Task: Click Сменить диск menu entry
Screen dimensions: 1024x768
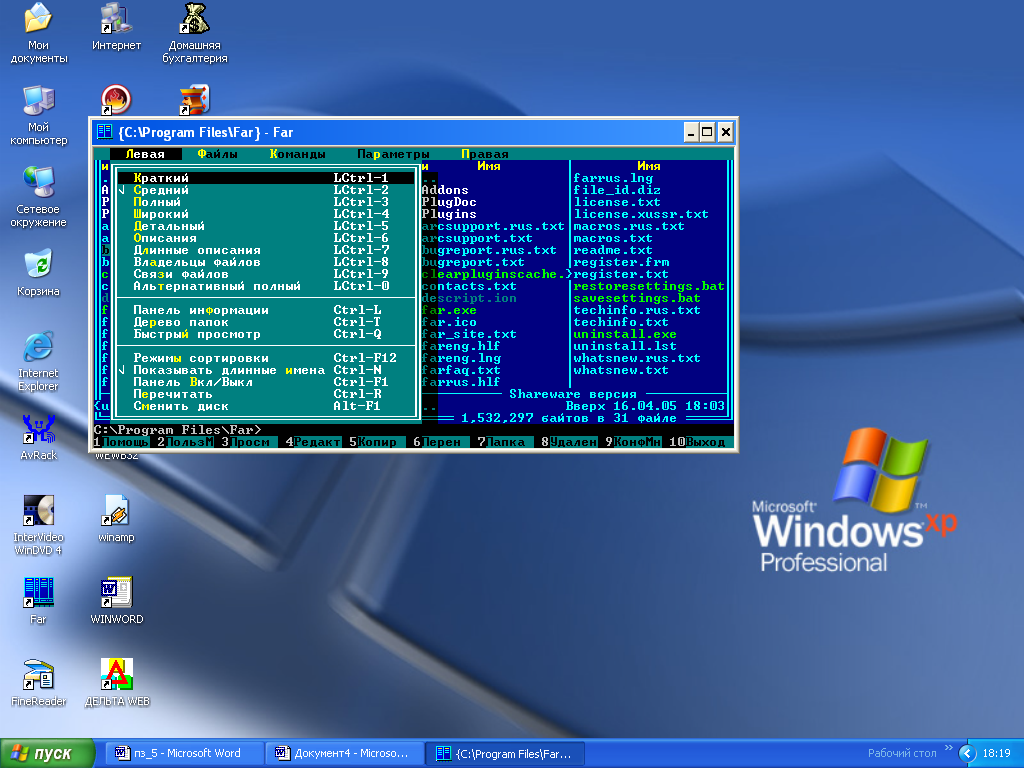Action: 266,406
